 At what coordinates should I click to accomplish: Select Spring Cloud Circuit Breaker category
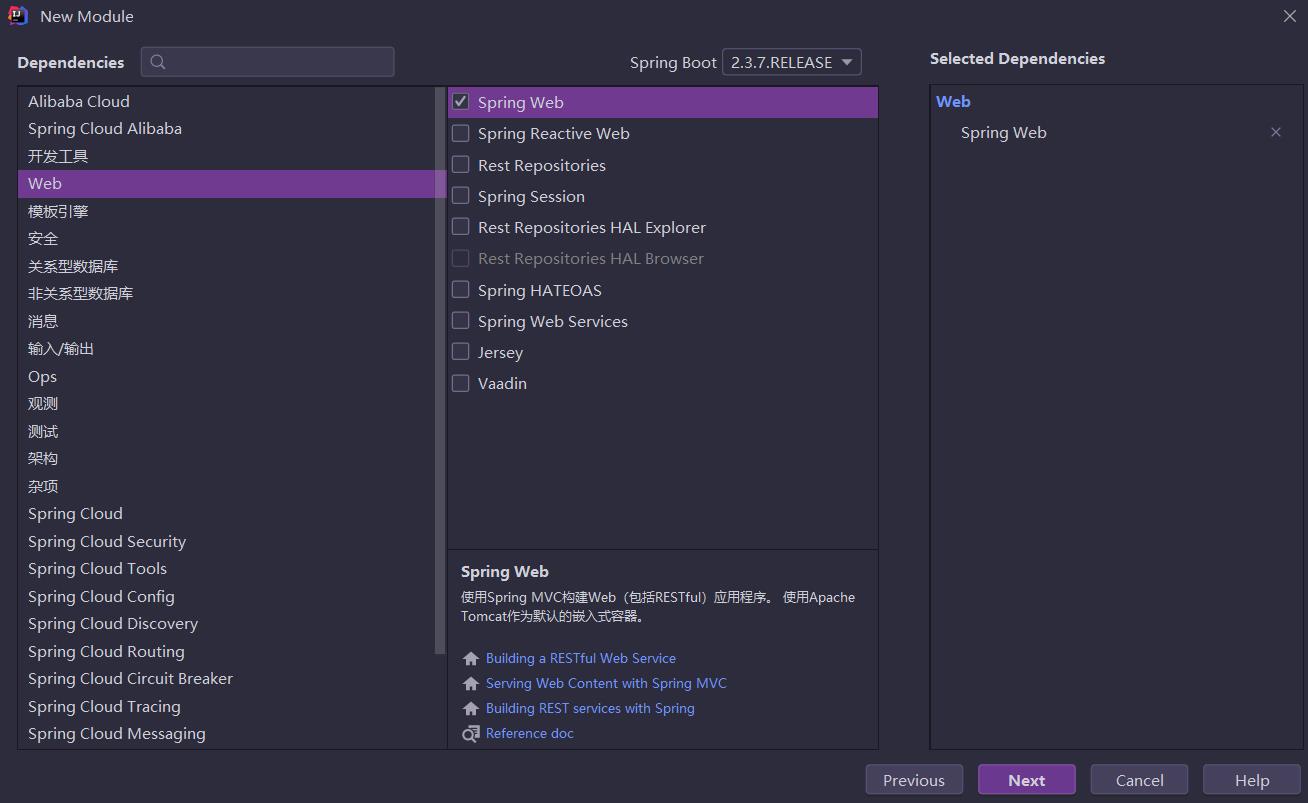pyautogui.click(x=226, y=679)
